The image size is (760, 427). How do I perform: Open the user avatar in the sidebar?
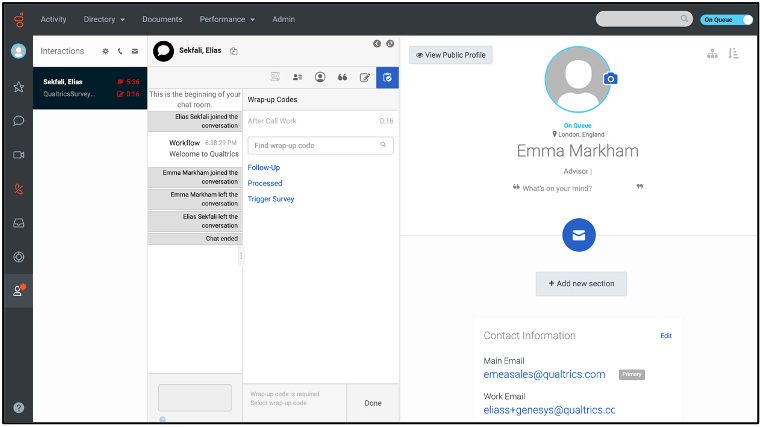click(18, 51)
